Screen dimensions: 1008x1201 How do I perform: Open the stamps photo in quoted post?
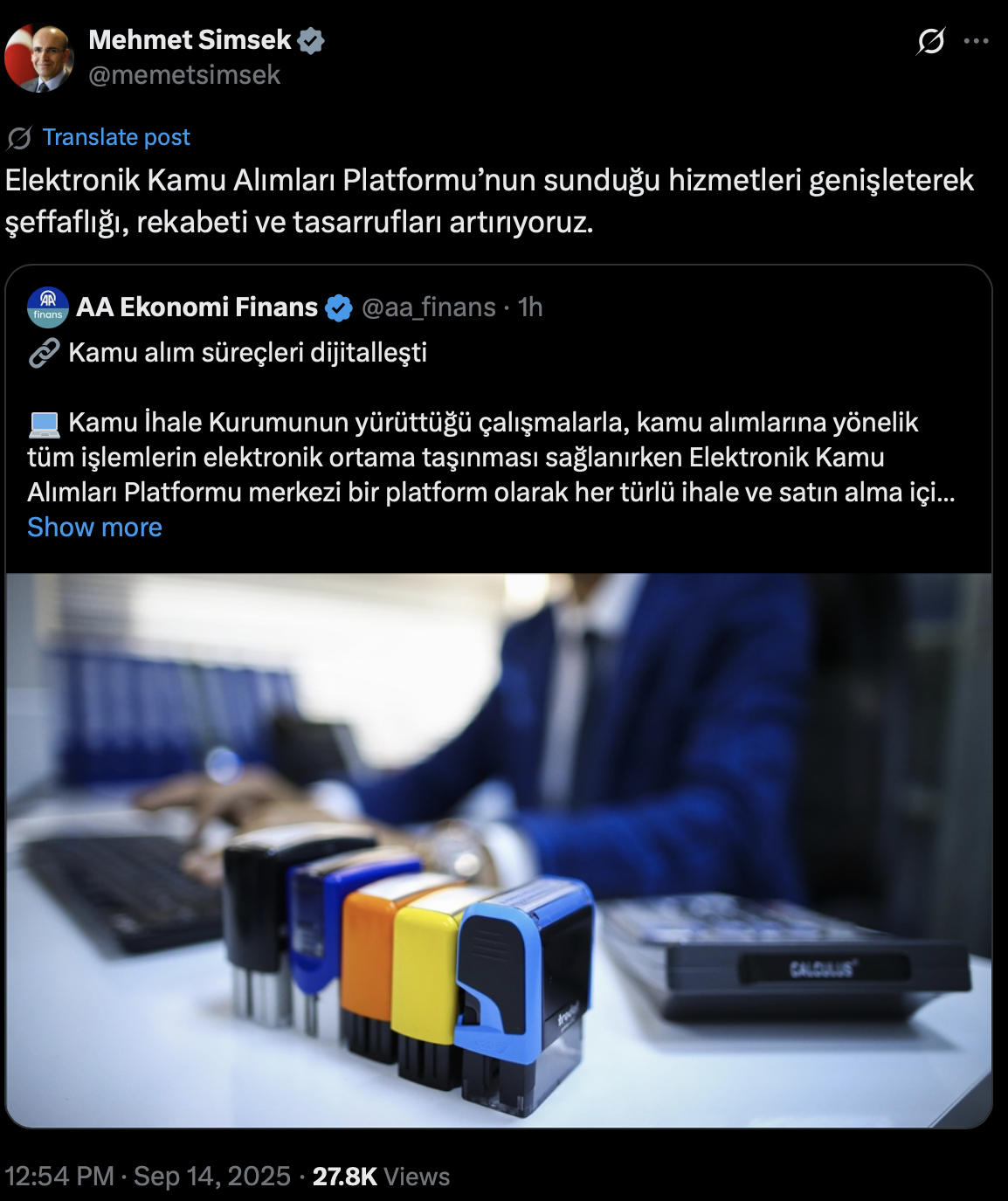coord(499,850)
